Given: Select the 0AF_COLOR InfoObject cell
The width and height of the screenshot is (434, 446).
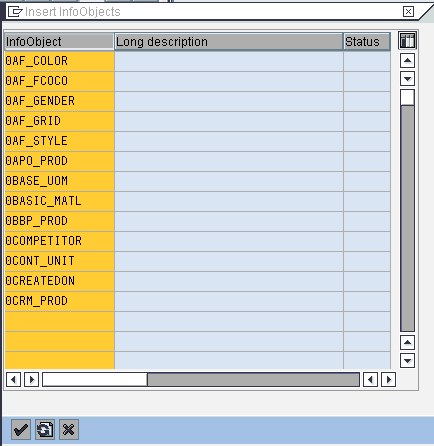Looking at the screenshot, I should coord(60,61).
